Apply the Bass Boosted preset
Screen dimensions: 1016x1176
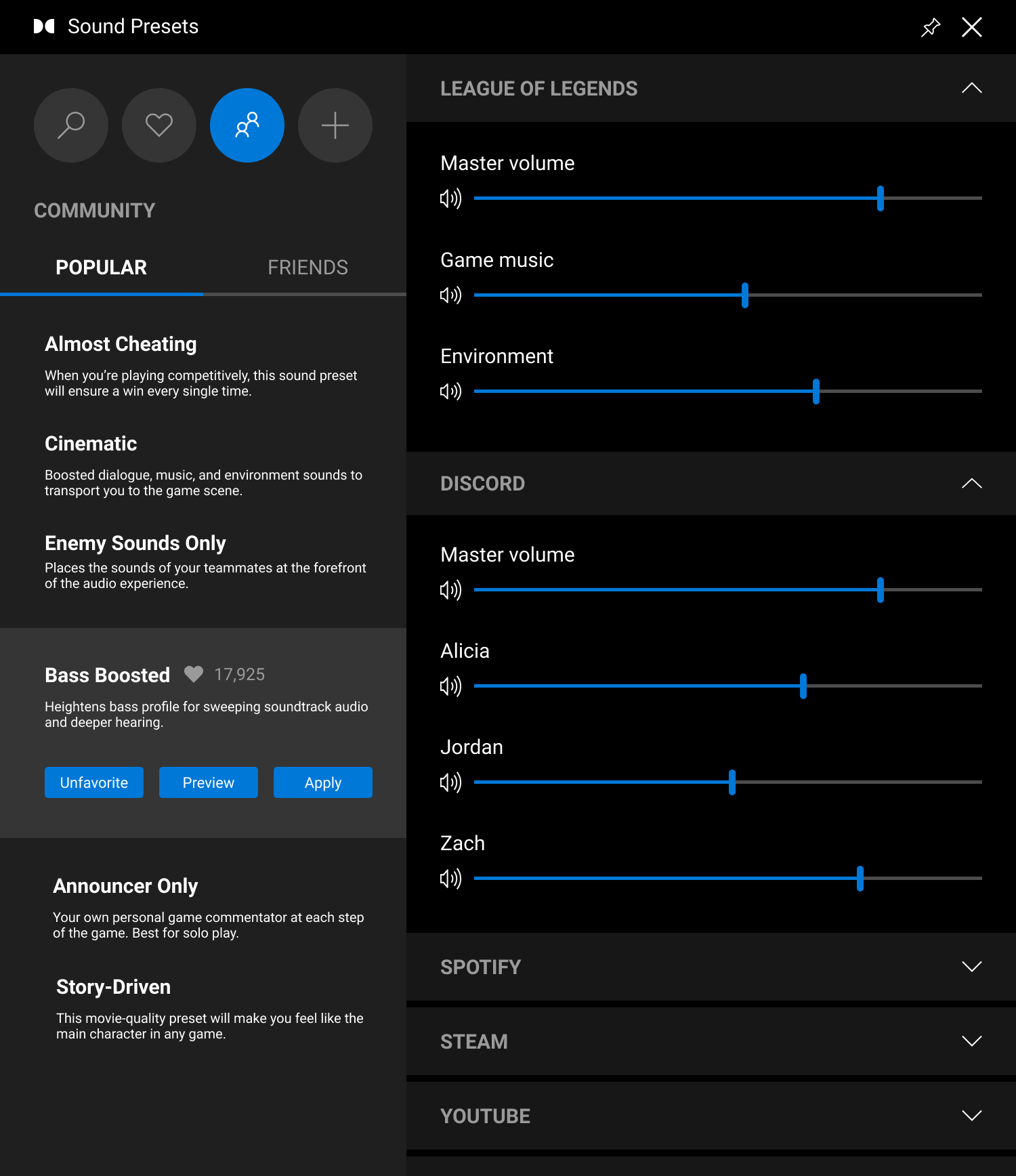coord(323,782)
